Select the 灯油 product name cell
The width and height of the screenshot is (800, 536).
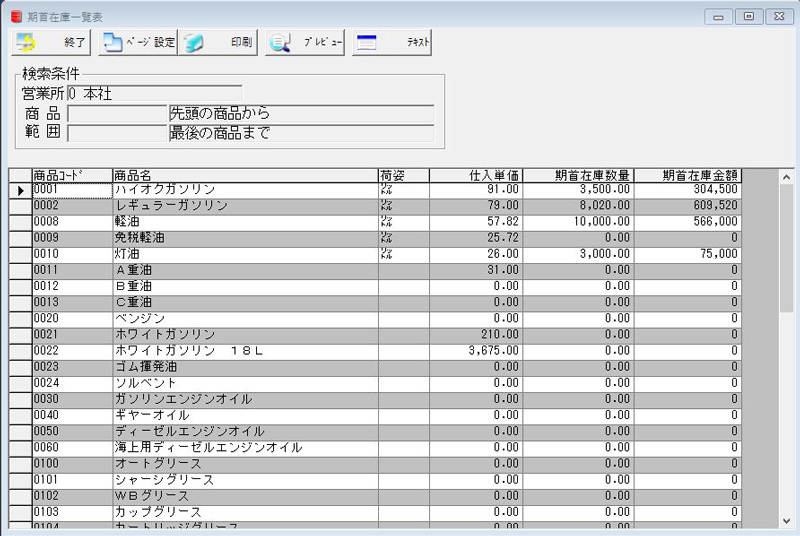click(244, 254)
